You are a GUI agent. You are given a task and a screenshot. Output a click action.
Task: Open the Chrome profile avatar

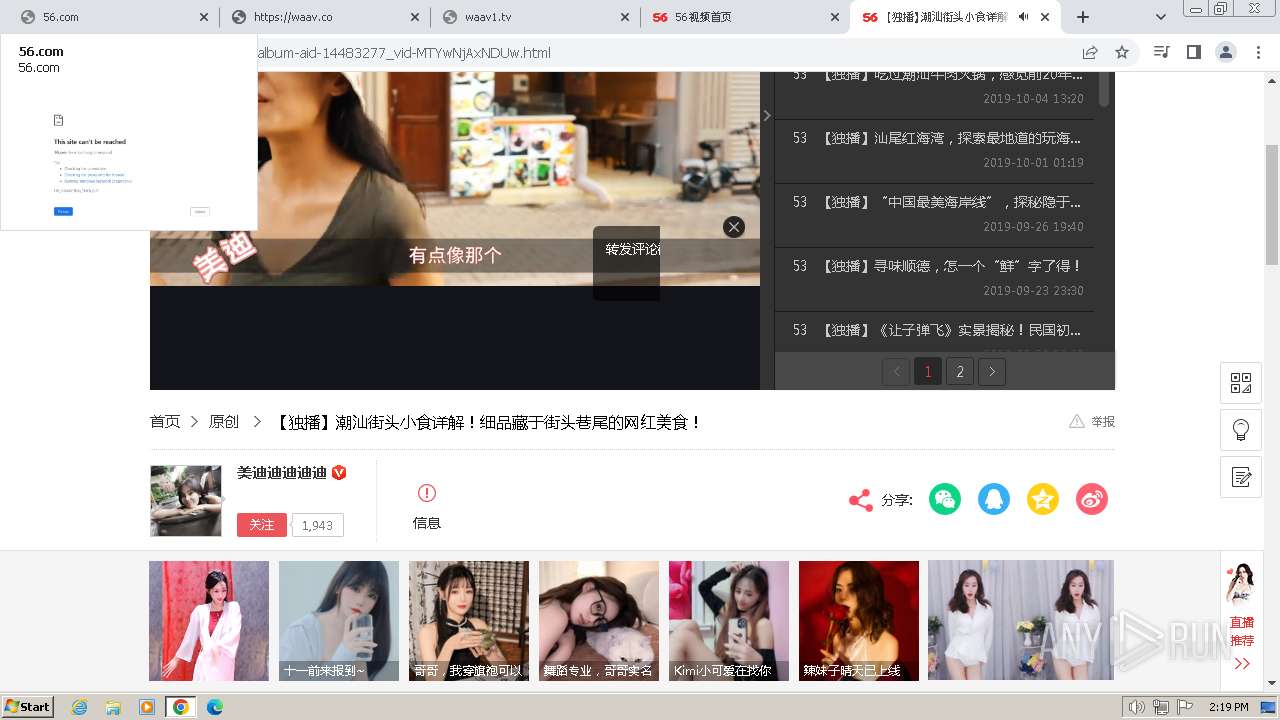click(x=1225, y=52)
